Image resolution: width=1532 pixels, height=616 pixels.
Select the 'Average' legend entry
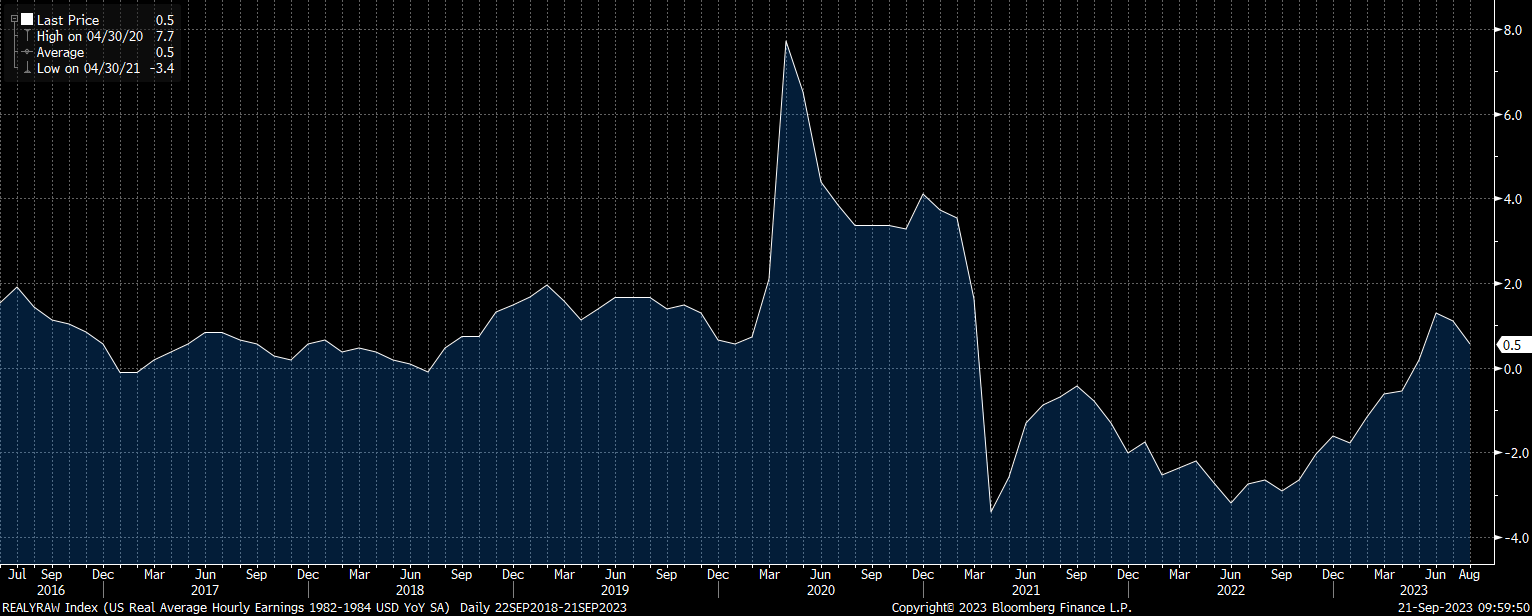pyautogui.click(x=60, y=52)
